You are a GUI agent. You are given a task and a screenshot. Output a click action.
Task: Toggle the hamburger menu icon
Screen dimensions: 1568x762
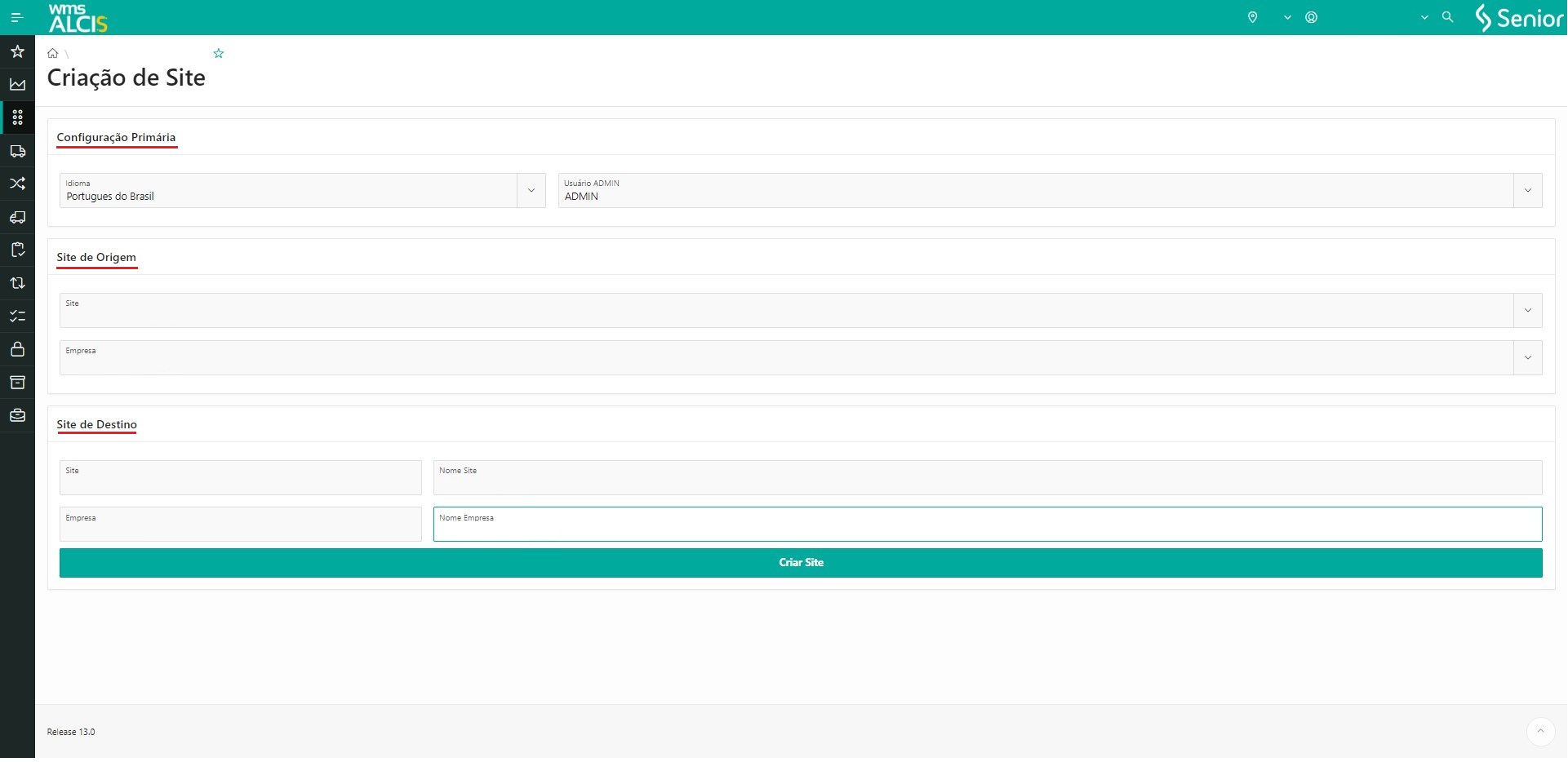click(16, 17)
